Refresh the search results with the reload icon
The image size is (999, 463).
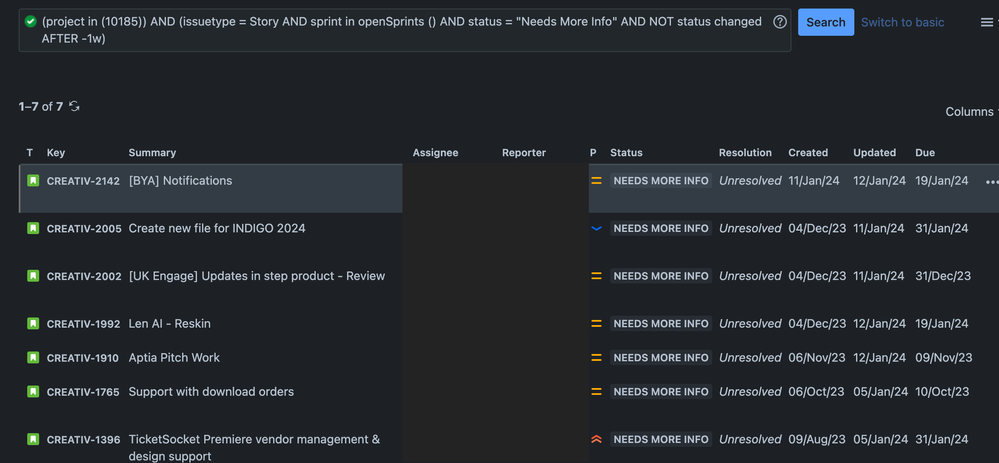75,106
